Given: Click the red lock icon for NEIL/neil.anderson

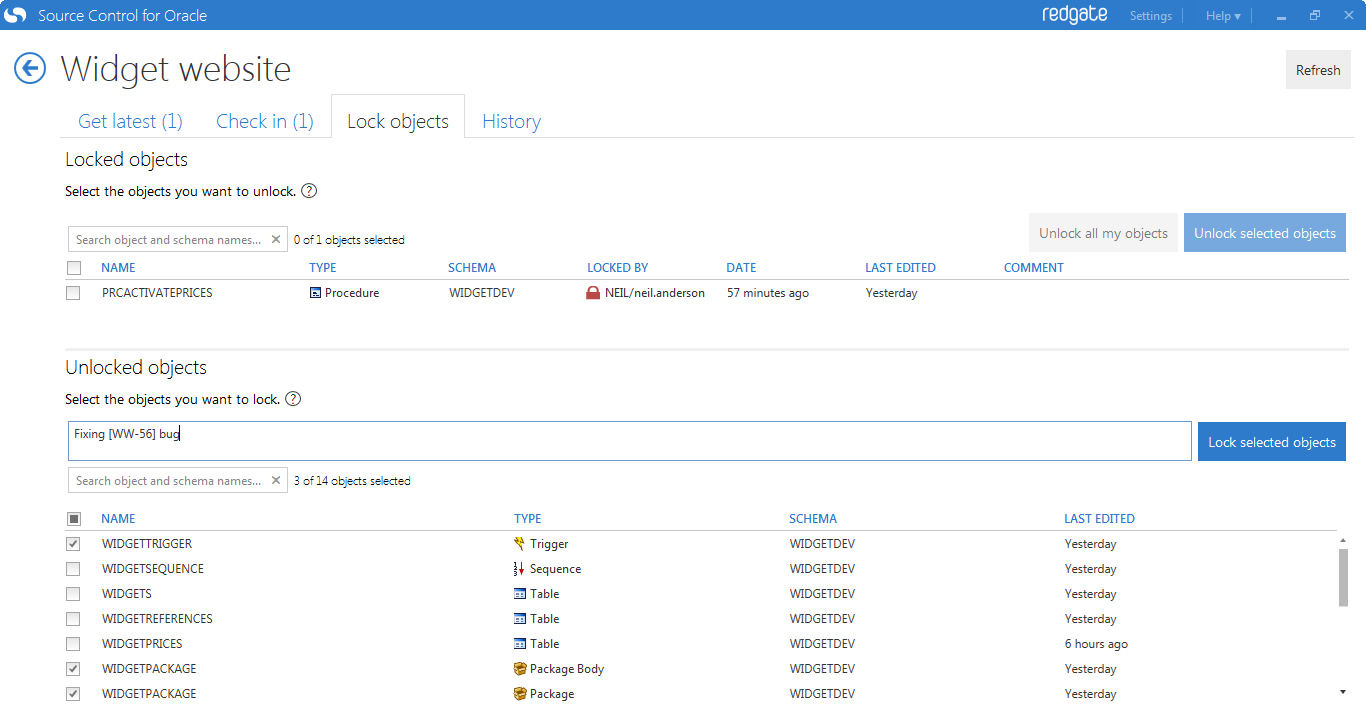Looking at the screenshot, I should [593, 293].
